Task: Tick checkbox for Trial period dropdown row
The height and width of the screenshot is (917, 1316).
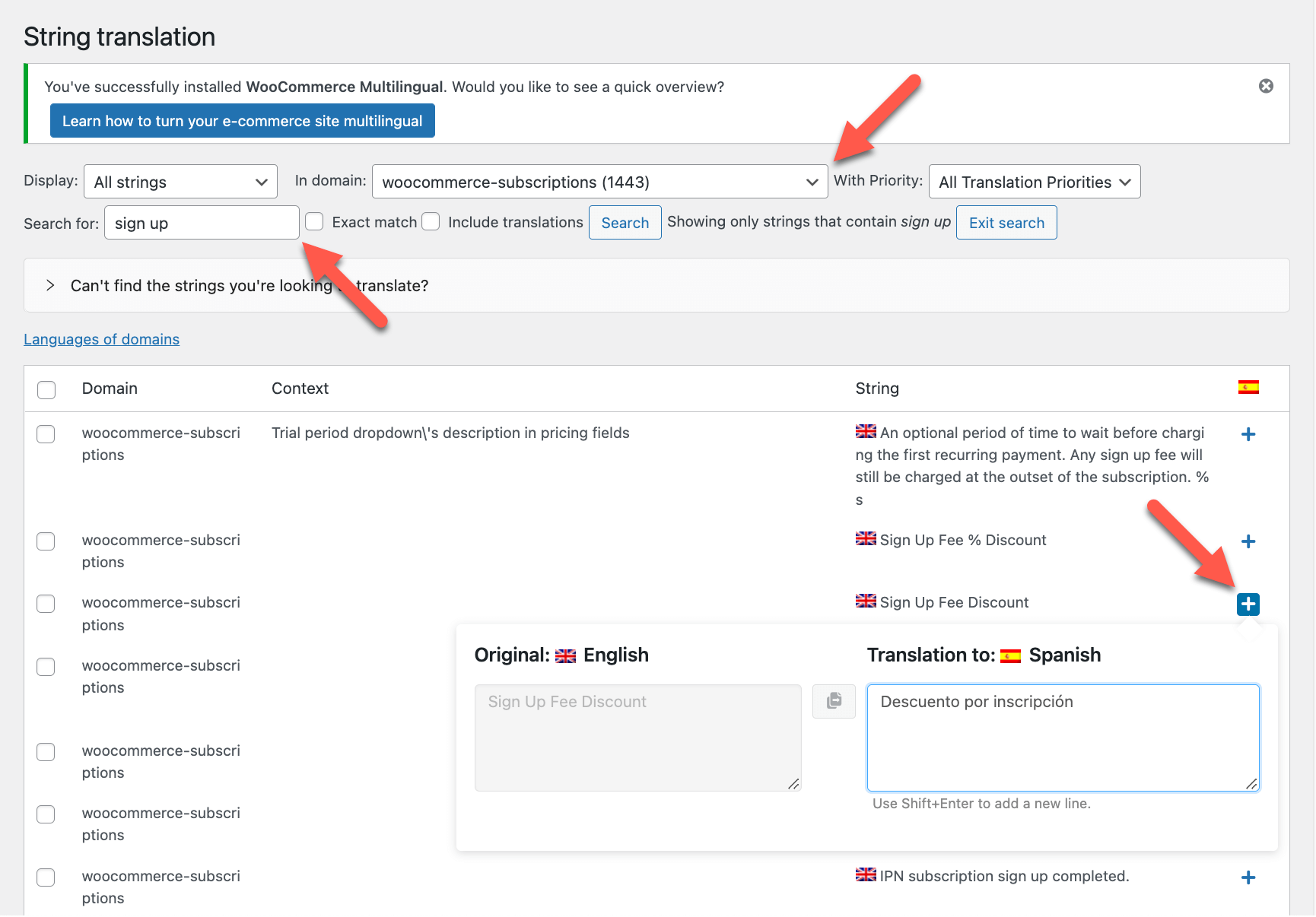Action: coord(46,434)
